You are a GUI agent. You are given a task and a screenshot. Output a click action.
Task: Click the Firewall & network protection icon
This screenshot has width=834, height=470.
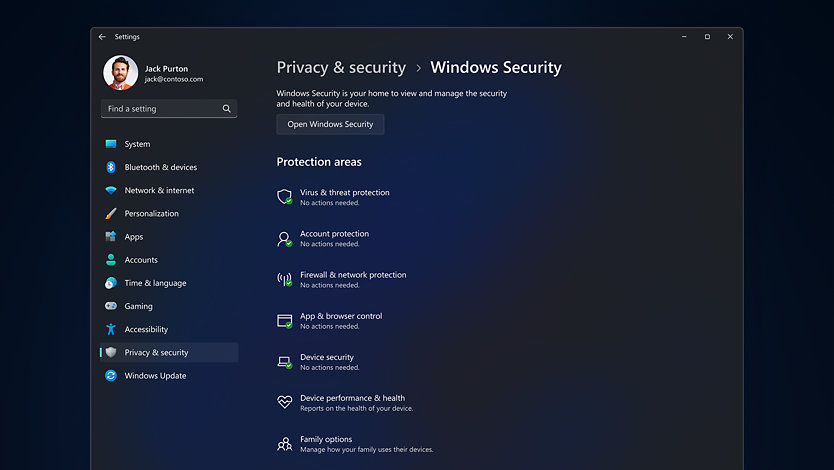284,279
